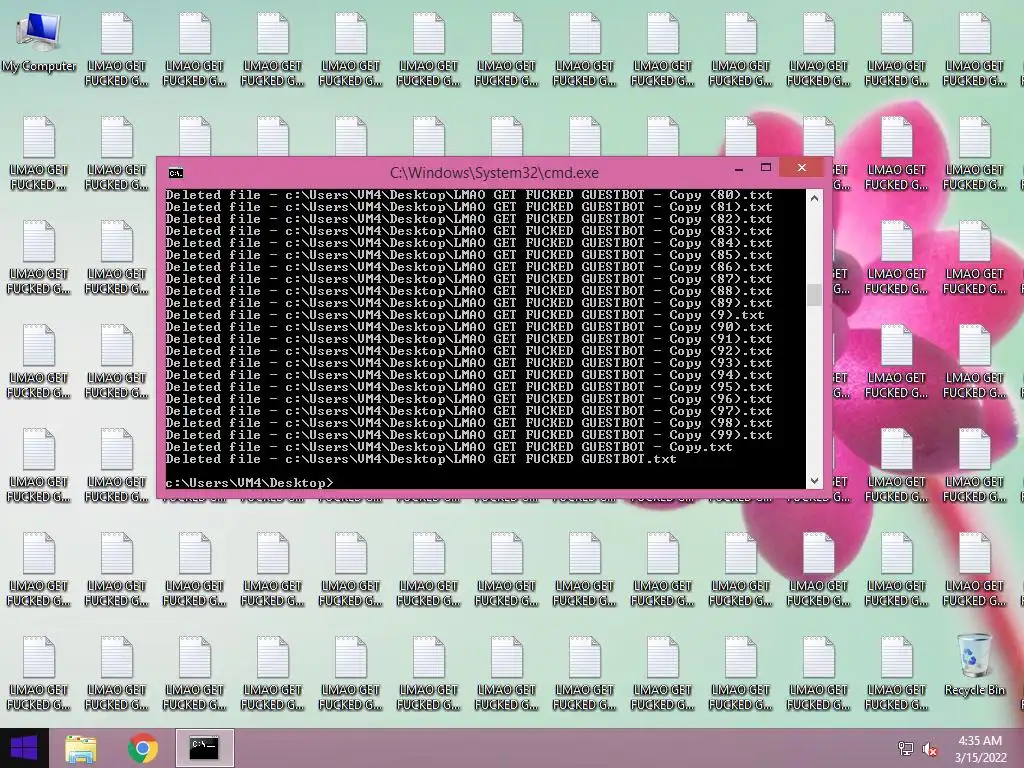Click the deleted file line Copy (83).txt
1024x768 pixels.
click(469, 231)
